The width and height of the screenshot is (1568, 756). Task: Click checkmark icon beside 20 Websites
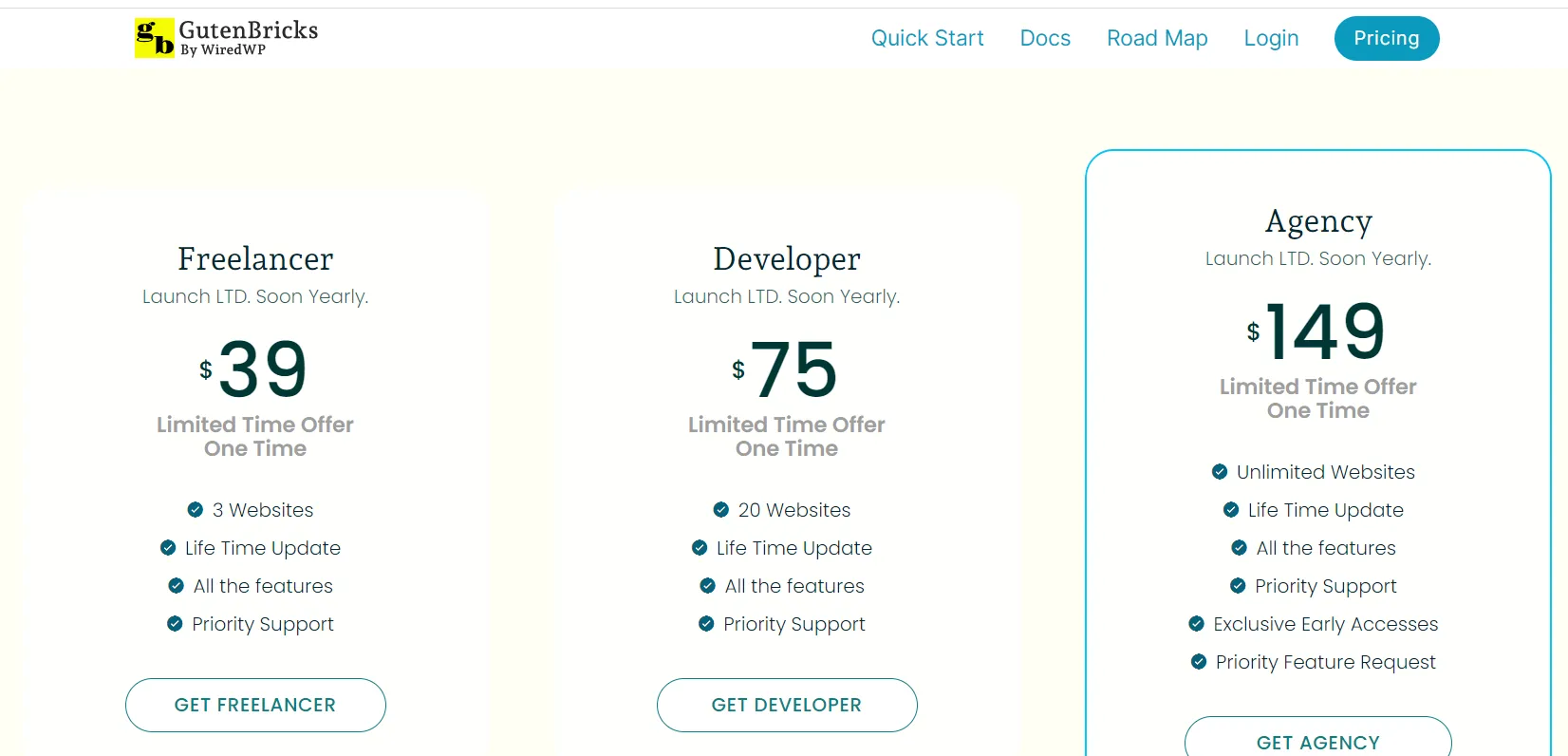(x=721, y=510)
